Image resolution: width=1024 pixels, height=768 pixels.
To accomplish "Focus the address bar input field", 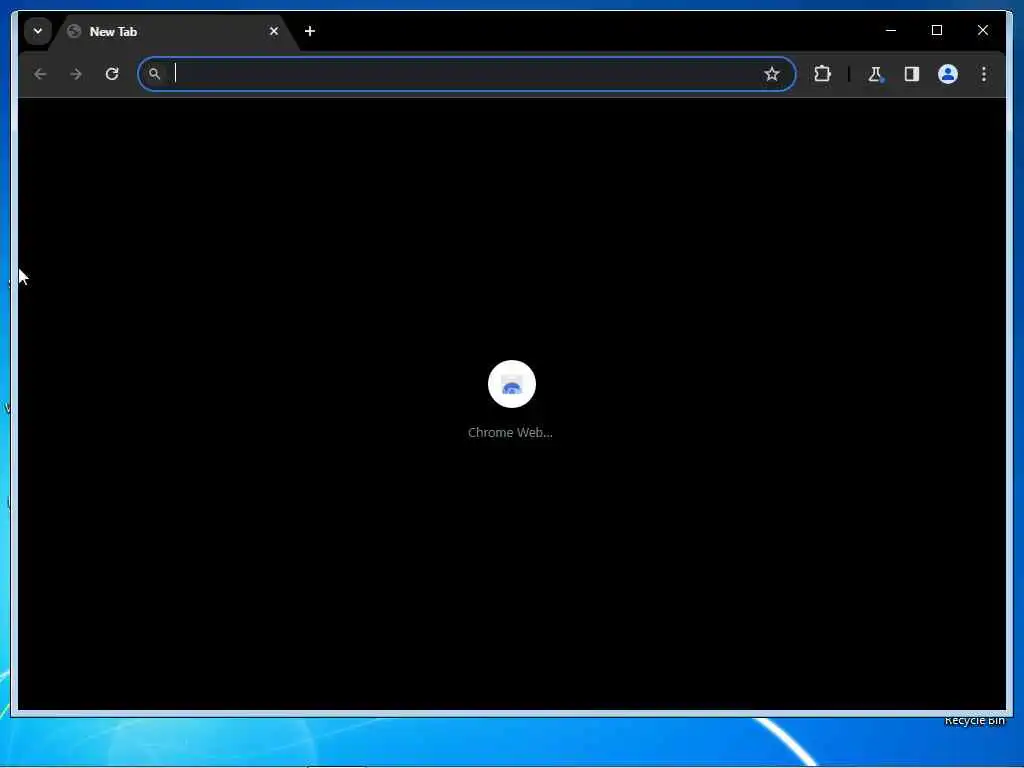I will point(466,74).
